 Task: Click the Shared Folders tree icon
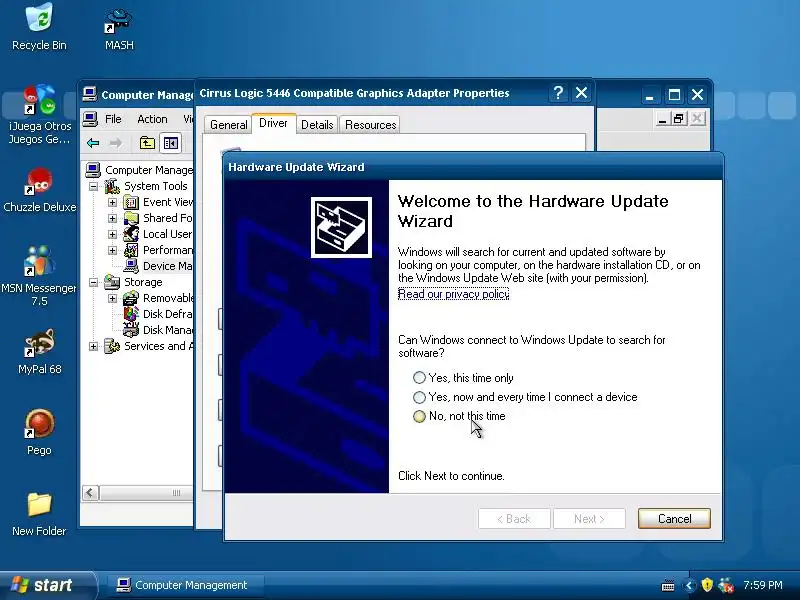131,218
